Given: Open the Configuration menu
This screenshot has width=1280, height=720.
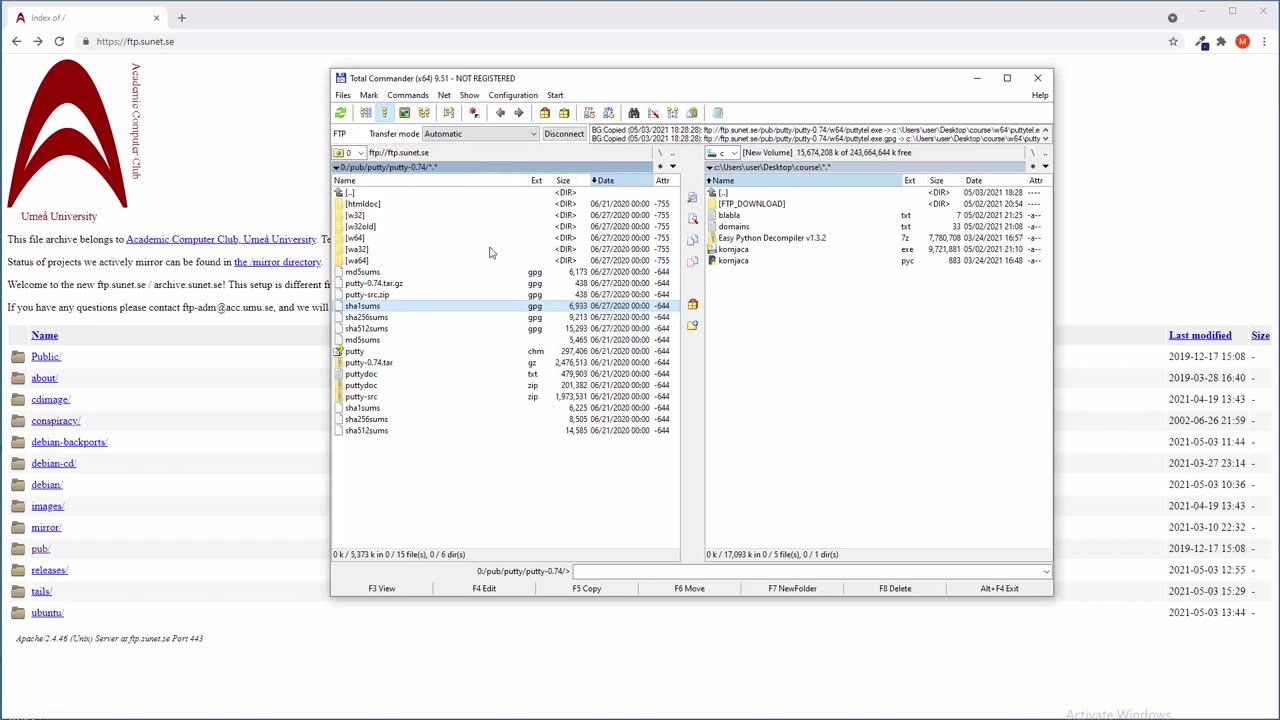Looking at the screenshot, I should pyautogui.click(x=513, y=95).
